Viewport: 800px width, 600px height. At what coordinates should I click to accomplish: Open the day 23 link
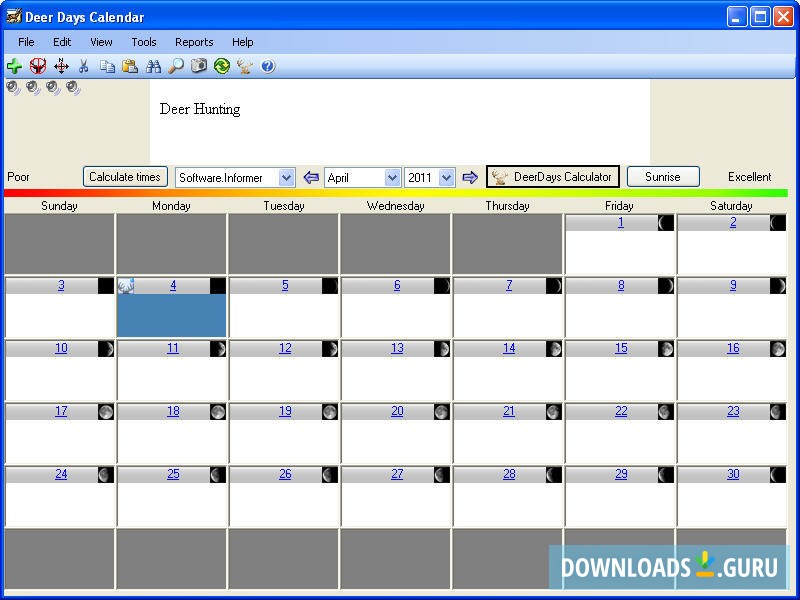[x=733, y=411]
